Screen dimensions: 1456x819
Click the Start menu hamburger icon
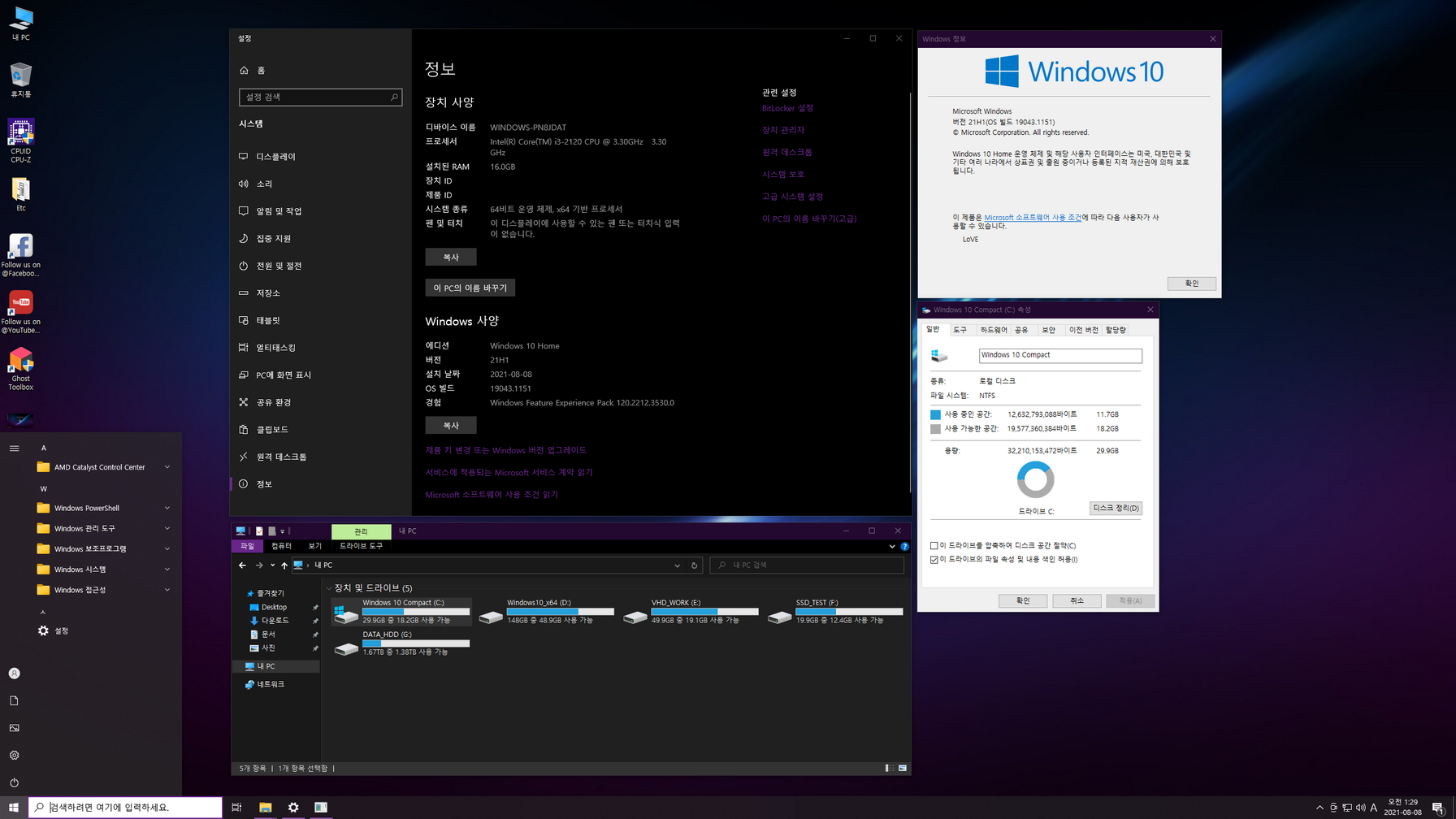[x=14, y=448]
